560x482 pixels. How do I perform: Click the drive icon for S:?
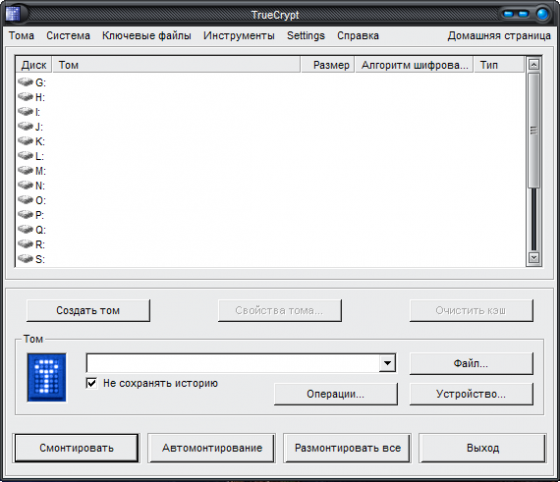[25, 258]
